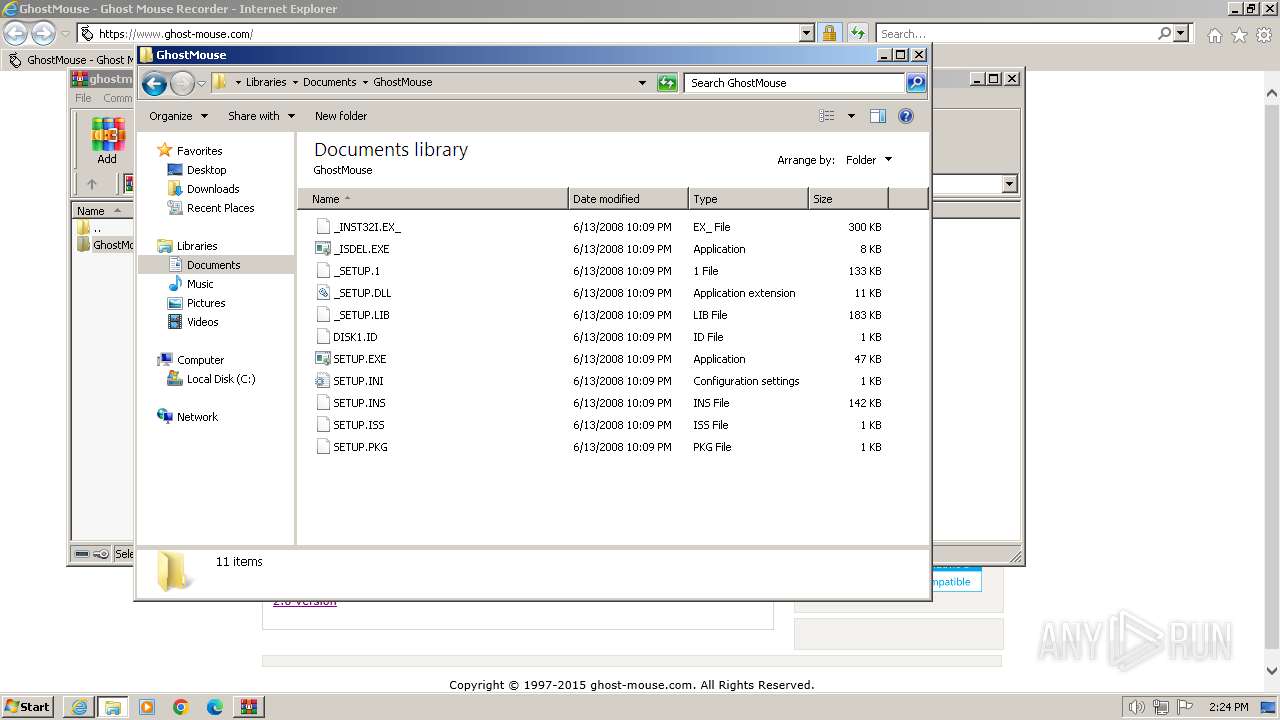The height and width of the screenshot is (720, 1280).
Task: Select Videos library
Action: [202, 322]
